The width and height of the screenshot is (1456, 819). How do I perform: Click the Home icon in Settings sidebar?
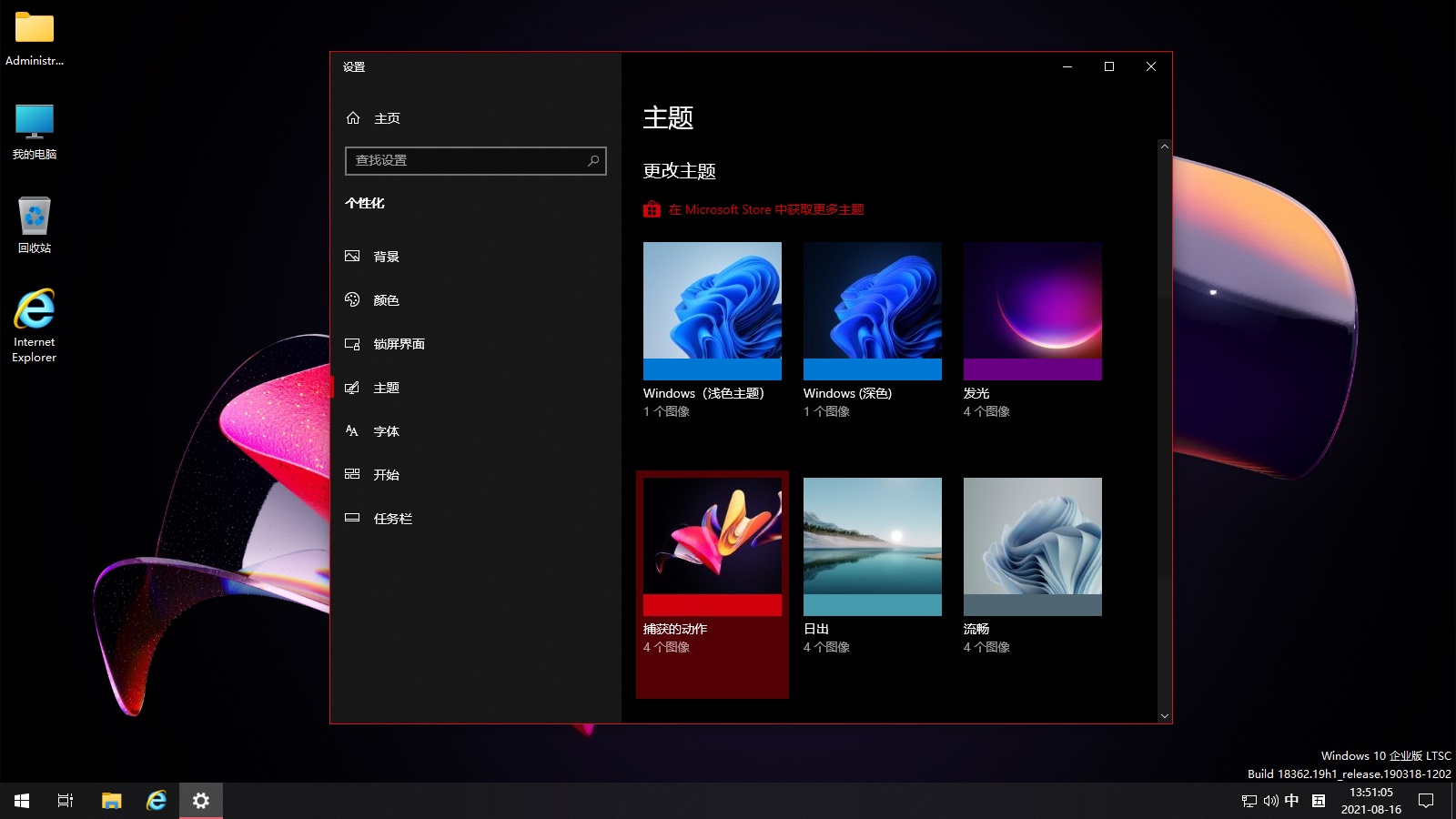coord(353,118)
